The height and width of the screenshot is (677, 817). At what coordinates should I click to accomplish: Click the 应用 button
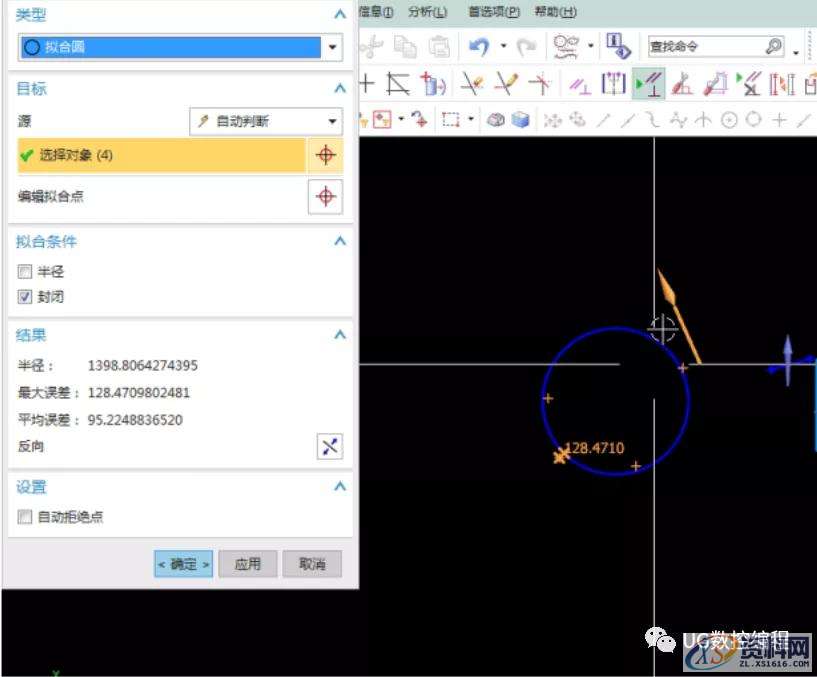click(247, 563)
